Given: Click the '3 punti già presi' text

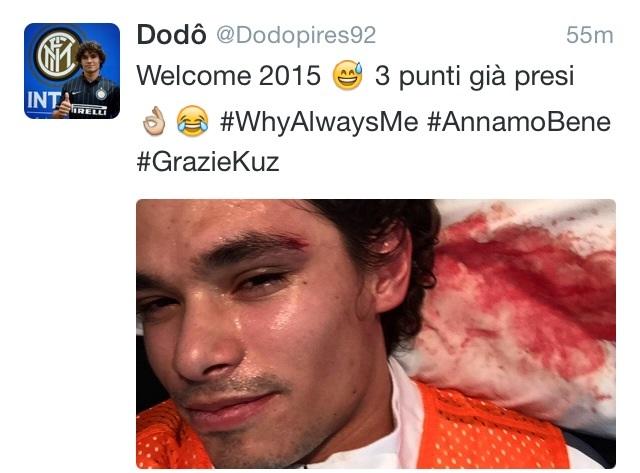Looking at the screenshot, I should point(474,77).
